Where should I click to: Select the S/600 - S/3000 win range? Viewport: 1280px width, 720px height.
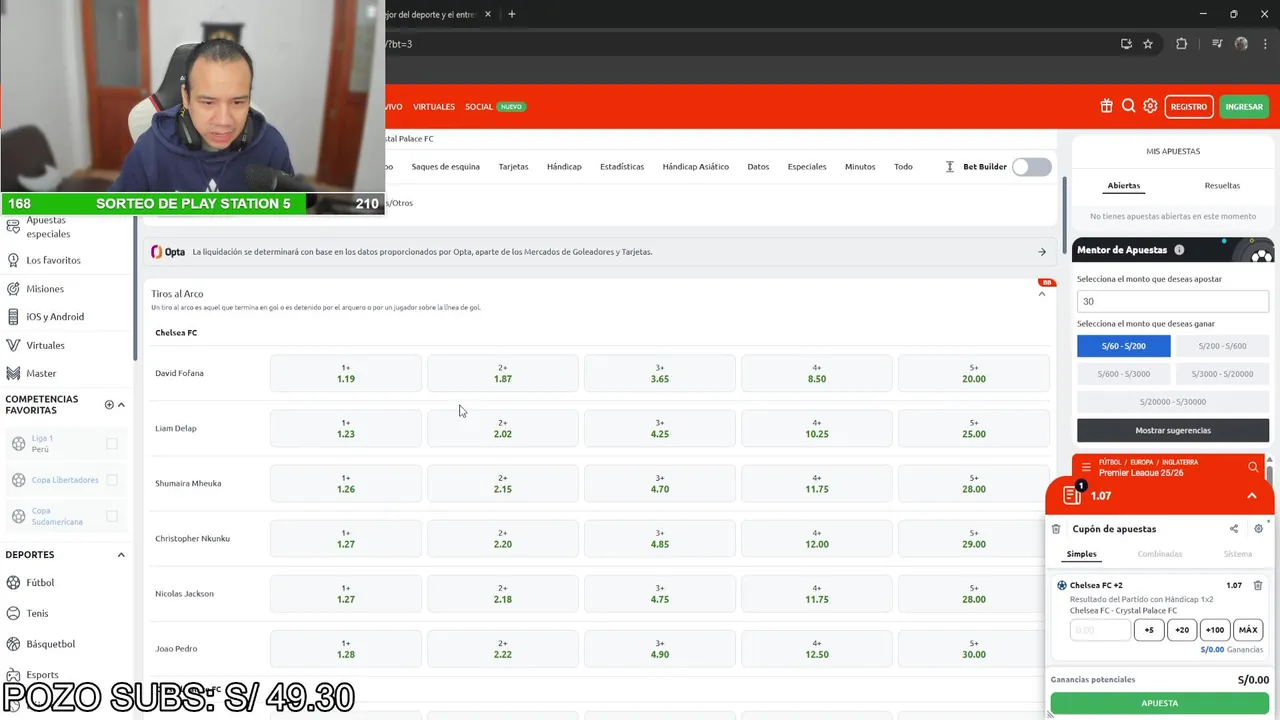pos(1123,374)
